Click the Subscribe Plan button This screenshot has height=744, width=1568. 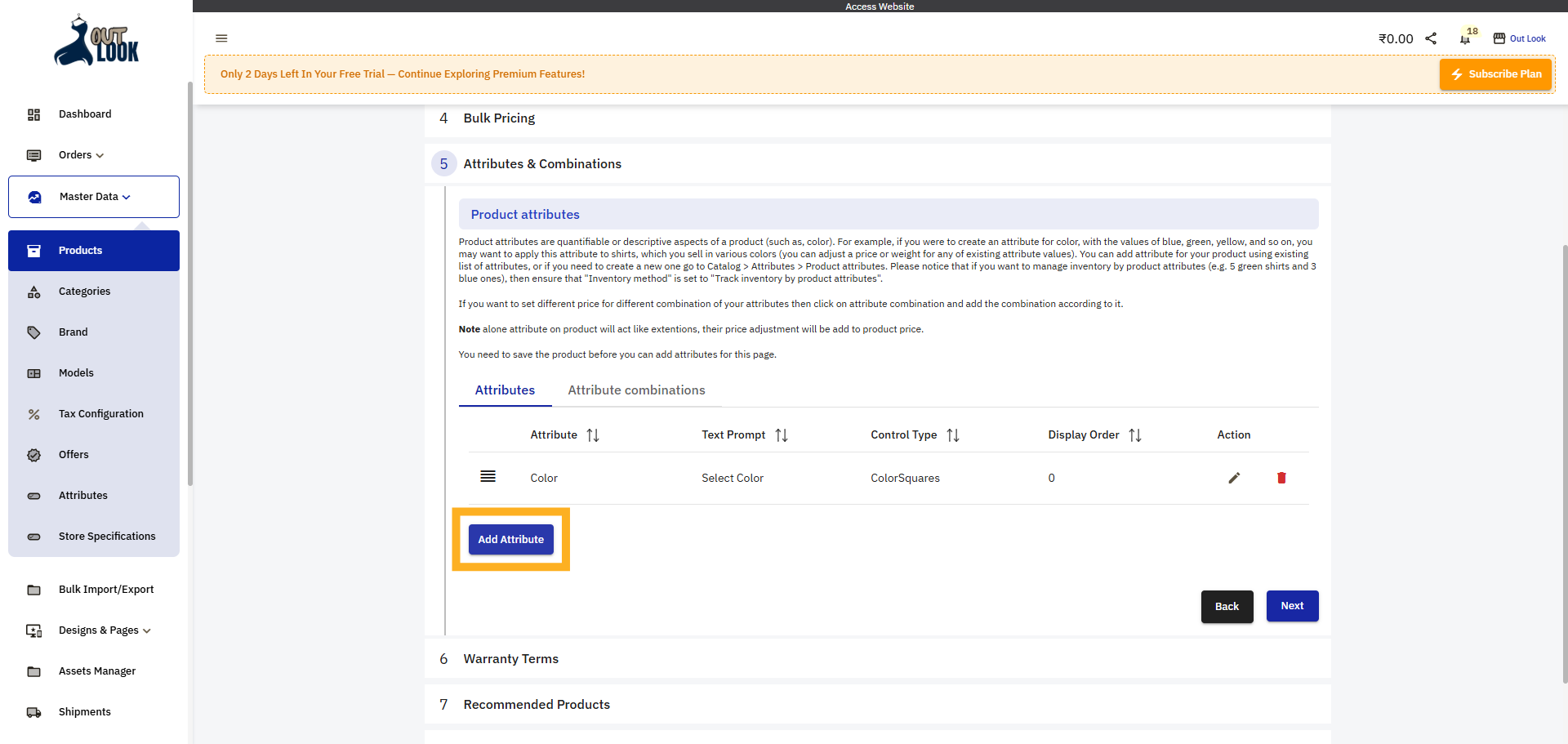pyautogui.click(x=1495, y=74)
